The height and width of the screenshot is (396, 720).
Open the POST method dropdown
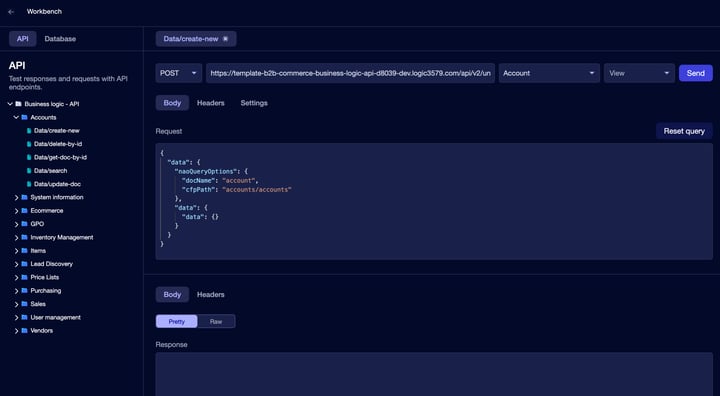tap(179, 73)
